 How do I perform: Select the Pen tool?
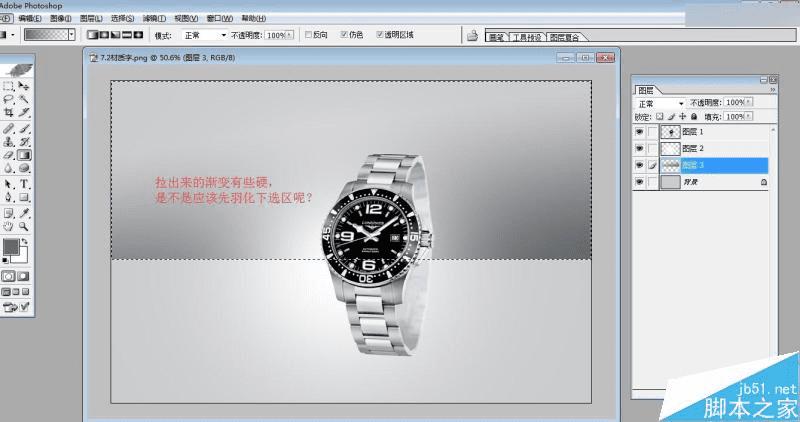coord(8,197)
